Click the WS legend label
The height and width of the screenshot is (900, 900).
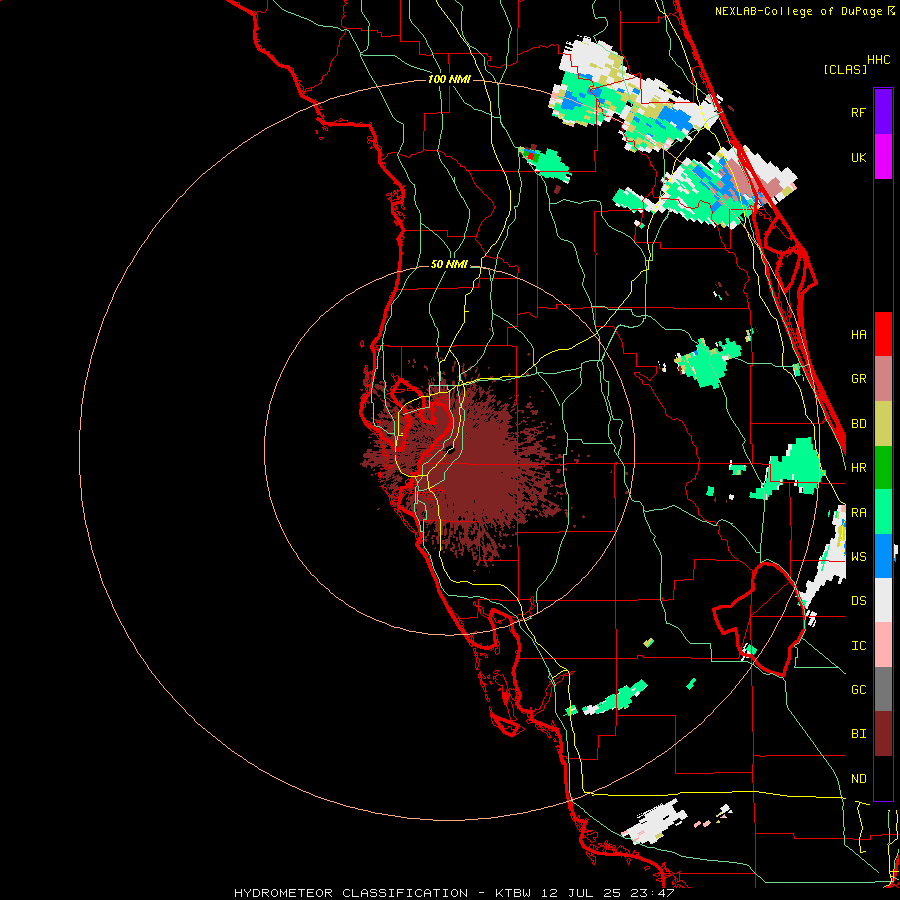[859, 556]
